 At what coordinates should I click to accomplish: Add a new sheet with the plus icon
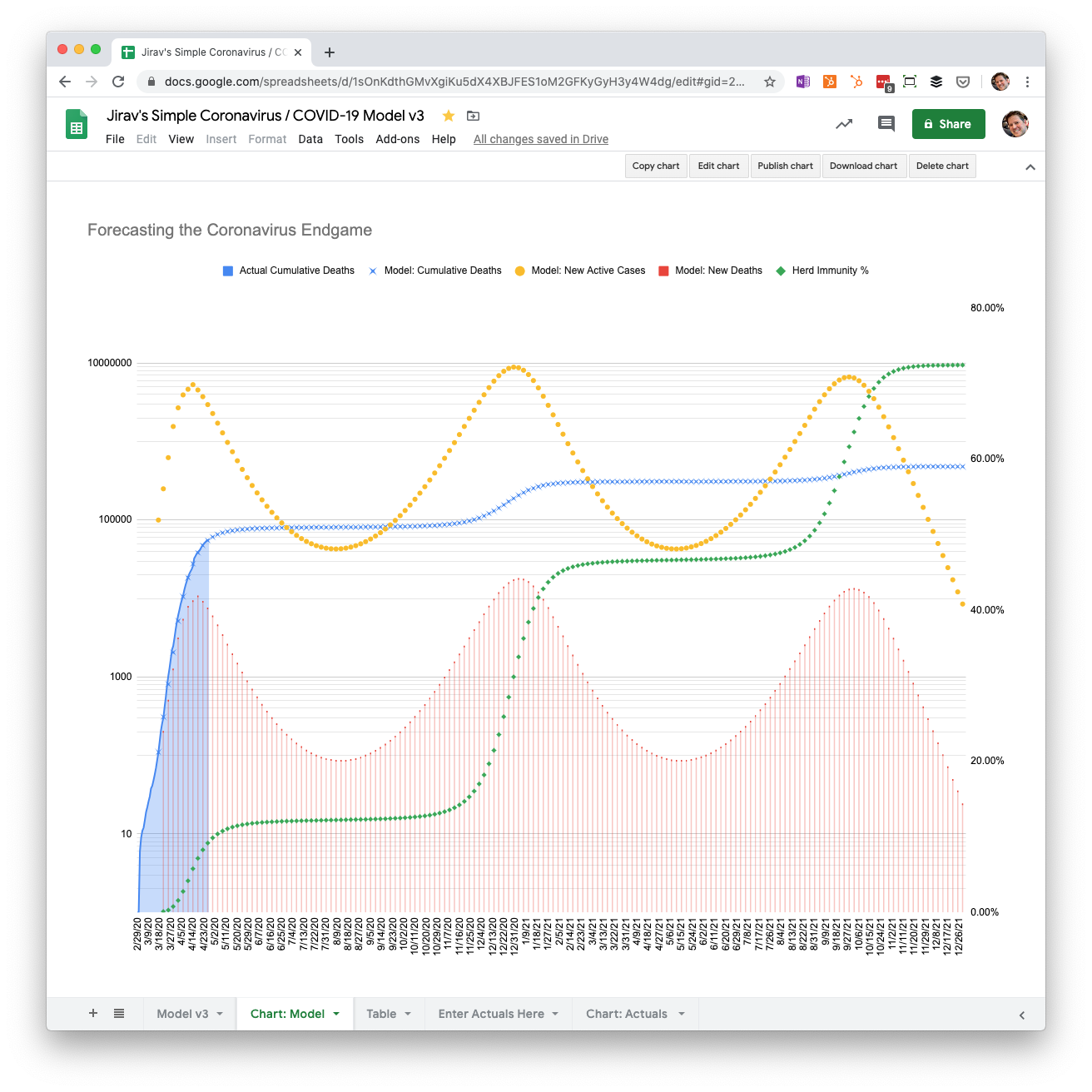tap(93, 1014)
